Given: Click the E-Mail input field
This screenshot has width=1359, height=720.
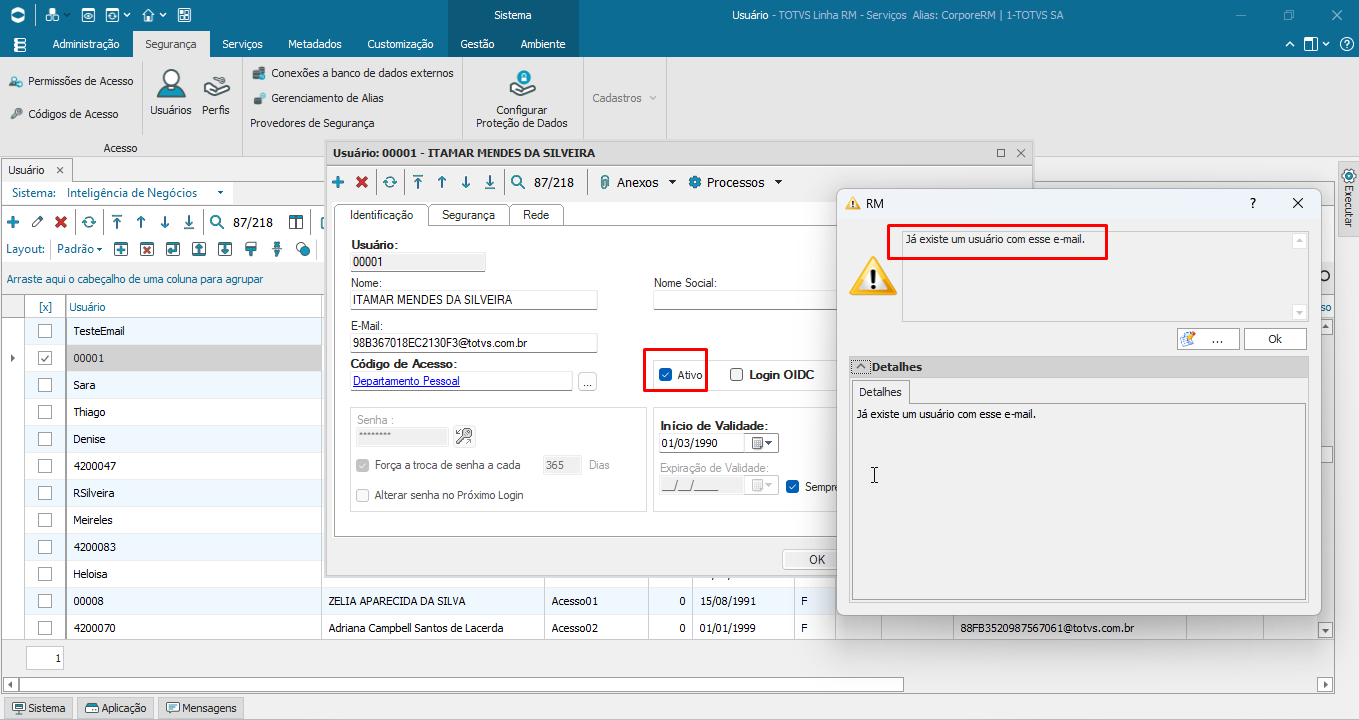Looking at the screenshot, I should (x=474, y=343).
